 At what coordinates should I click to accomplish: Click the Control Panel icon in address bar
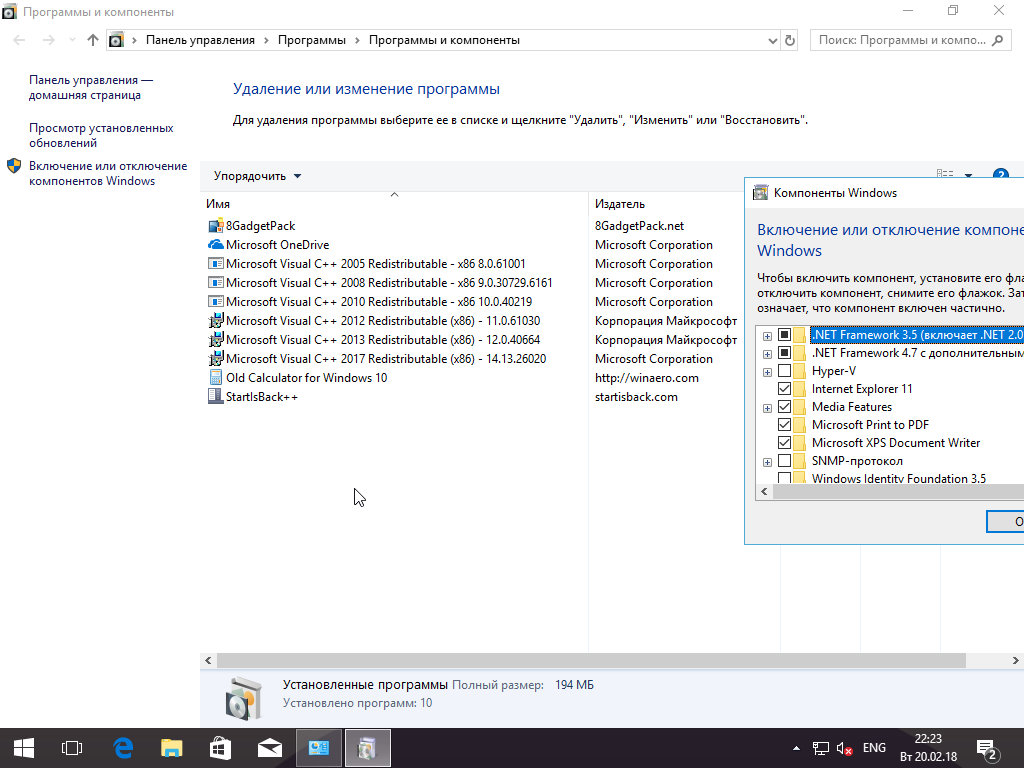click(x=116, y=40)
